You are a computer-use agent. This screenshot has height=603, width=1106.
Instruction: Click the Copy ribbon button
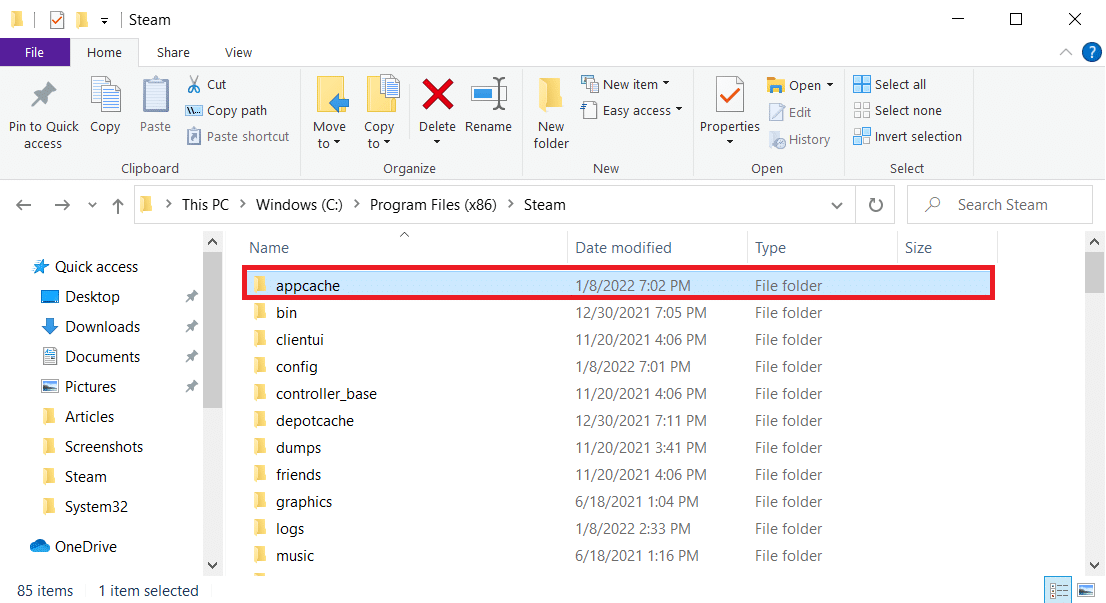[105, 106]
